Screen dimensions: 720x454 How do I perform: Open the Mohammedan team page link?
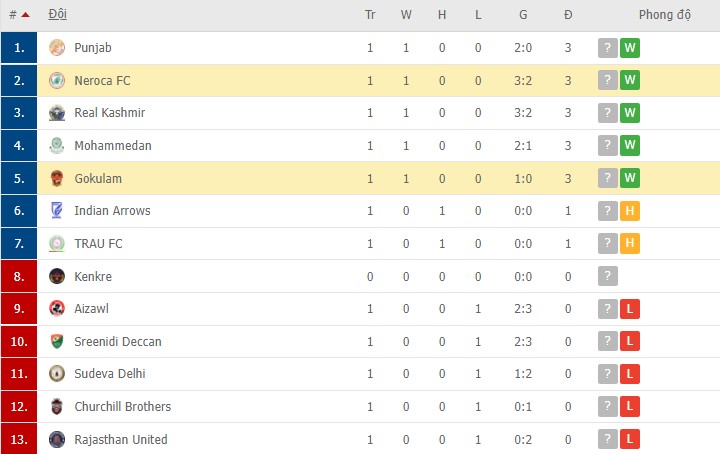point(113,146)
